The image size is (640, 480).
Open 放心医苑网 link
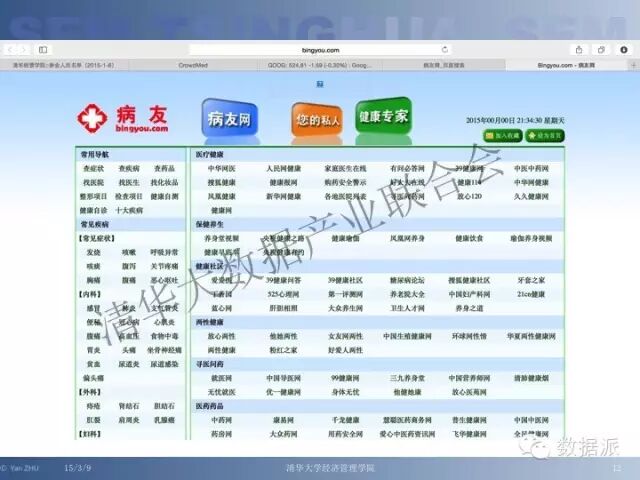point(469,392)
